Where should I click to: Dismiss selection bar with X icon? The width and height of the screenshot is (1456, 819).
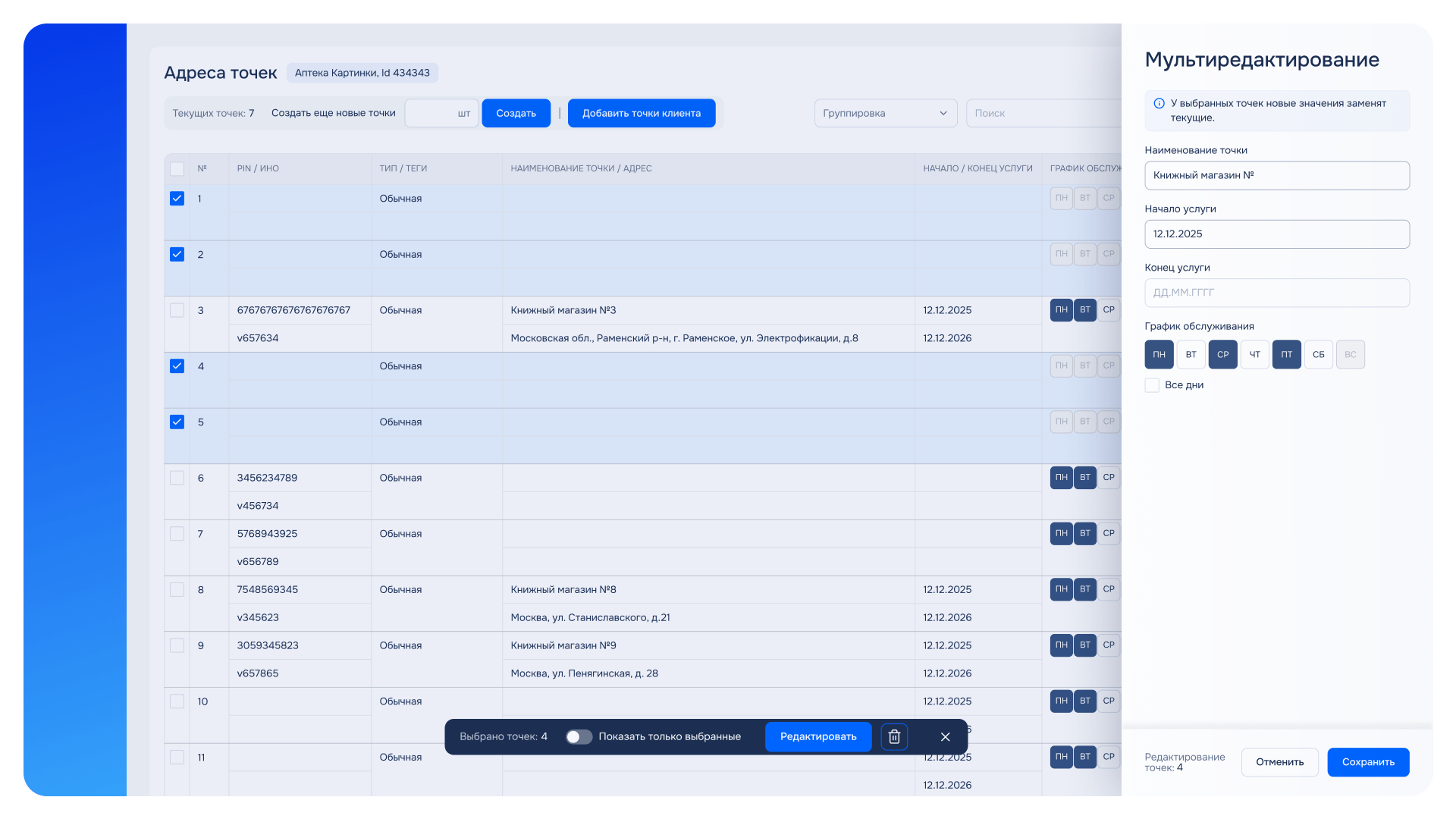tap(945, 736)
